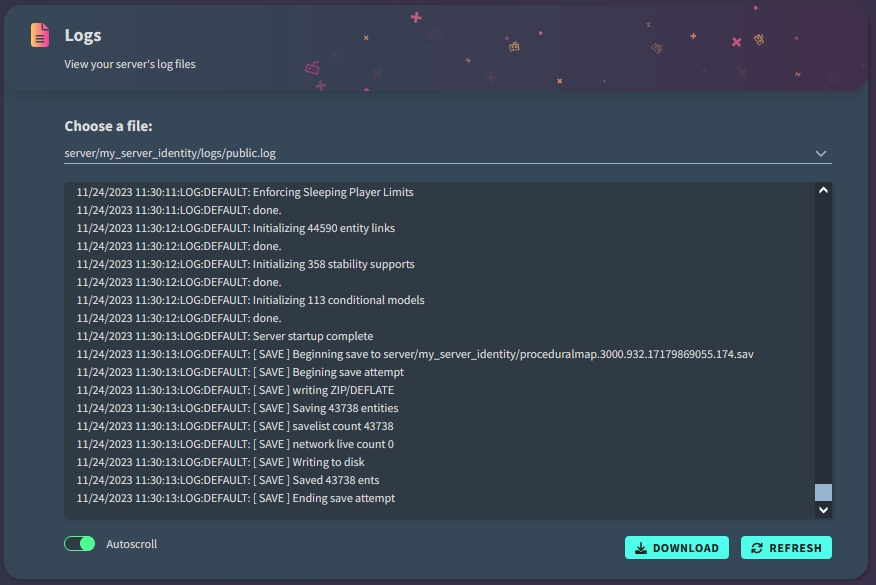The height and width of the screenshot is (585, 876).
Task: Click the download arrow icon
Action: click(x=641, y=548)
